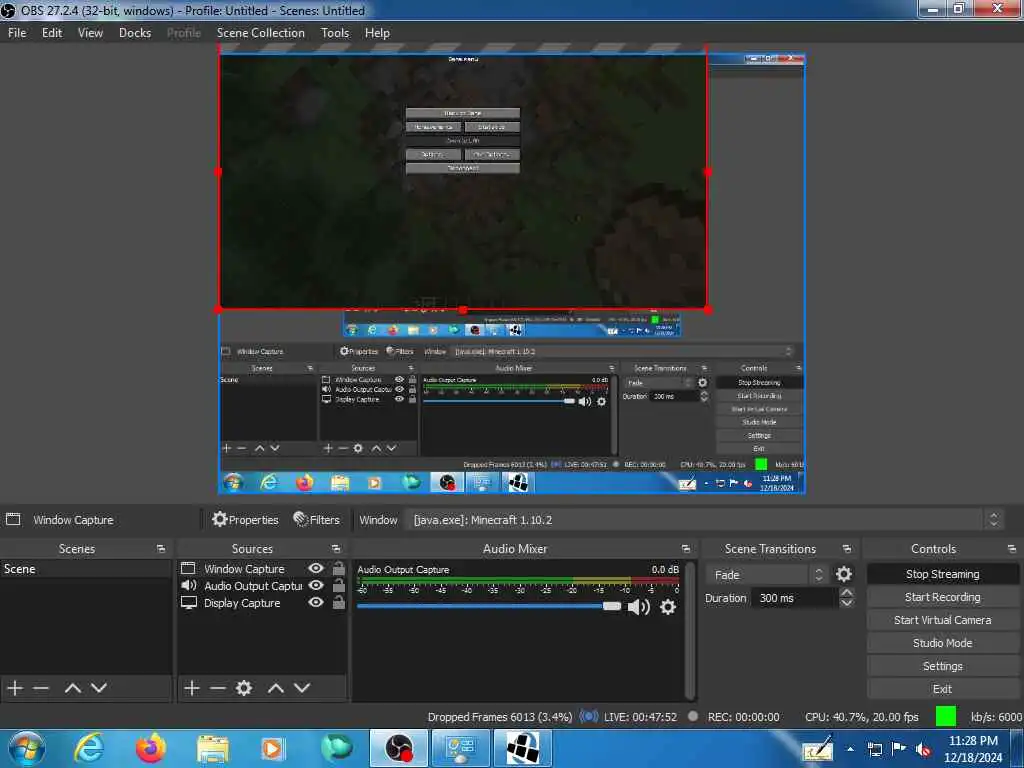Move scene down with the arrow in the Scenes panel
The width and height of the screenshot is (1024, 768).
[x=99, y=688]
